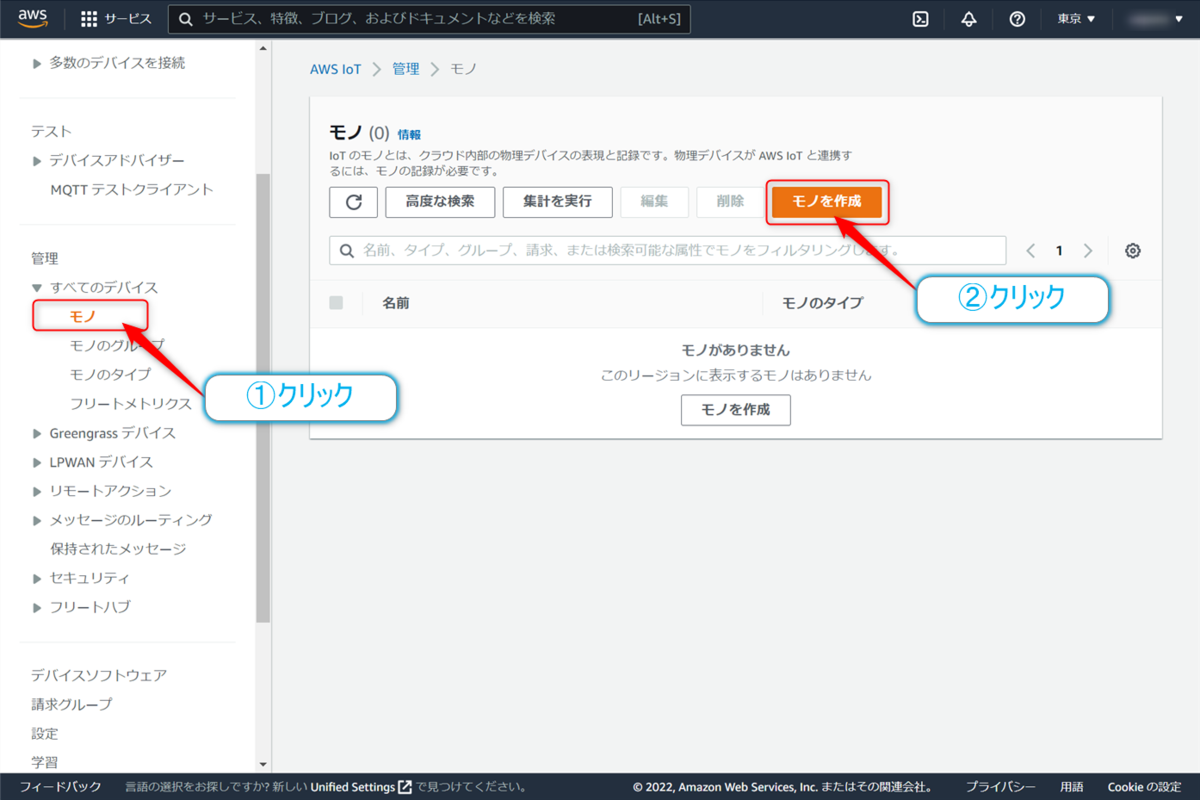Expand フリートハブ section
The height and width of the screenshot is (800, 1200).
pyautogui.click(x=38, y=608)
